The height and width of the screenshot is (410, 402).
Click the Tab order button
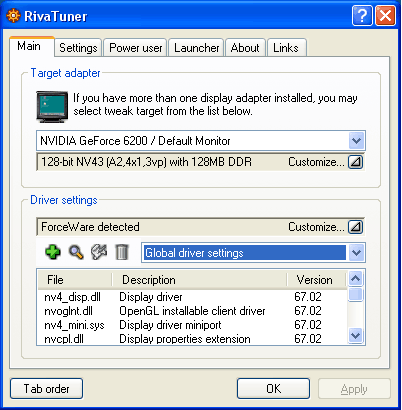point(46,388)
